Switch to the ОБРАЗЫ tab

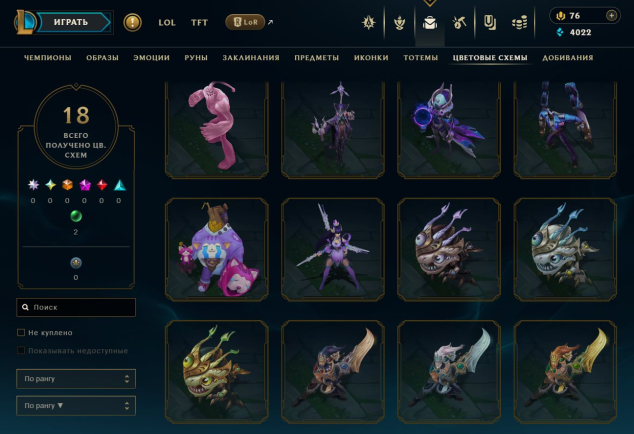[102, 57]
